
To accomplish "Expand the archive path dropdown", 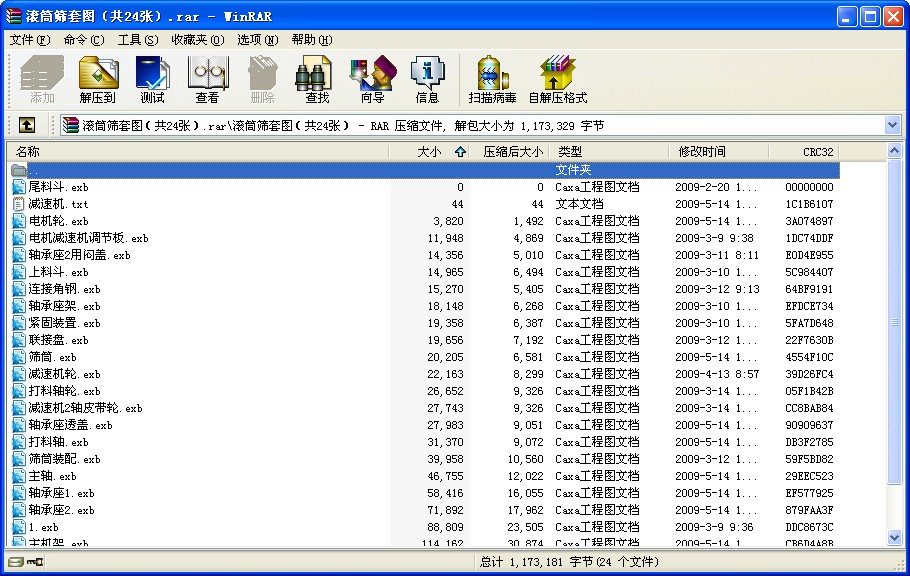I will tap(892, 125).
